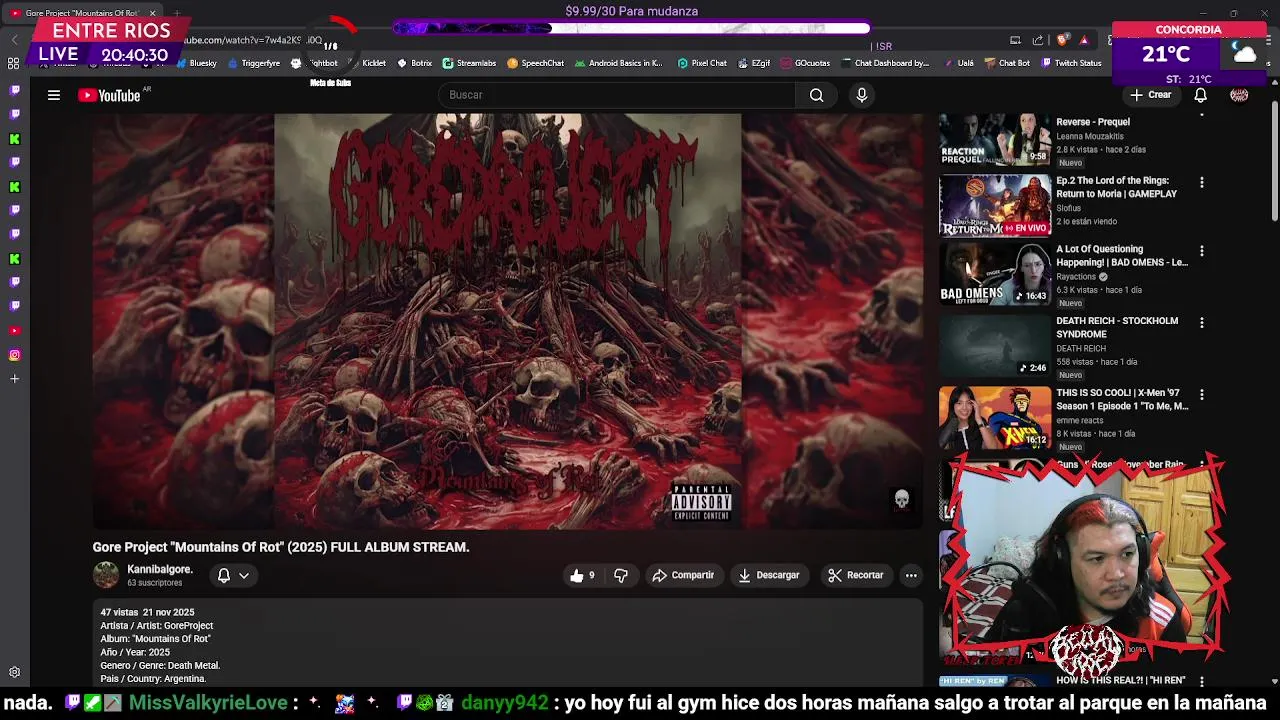Open the Return to Moria live thumbnail
This screenshot has height=720, width=1280.
995,206
